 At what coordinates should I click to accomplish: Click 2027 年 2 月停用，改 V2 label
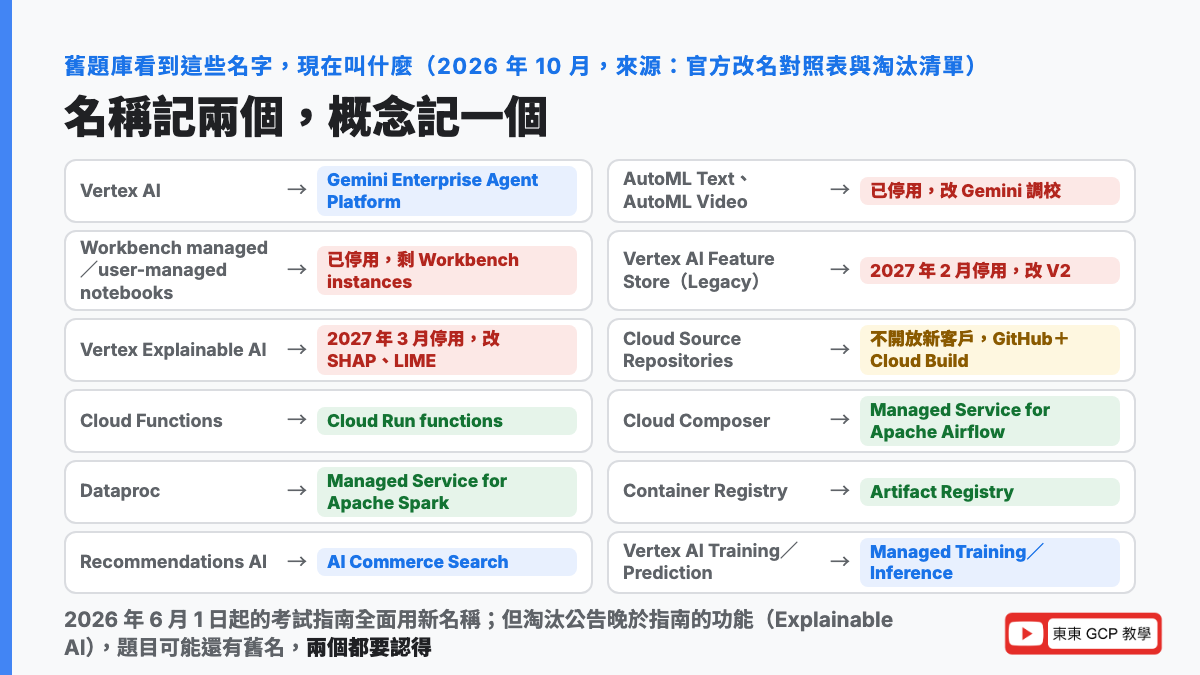click(990, 271)
